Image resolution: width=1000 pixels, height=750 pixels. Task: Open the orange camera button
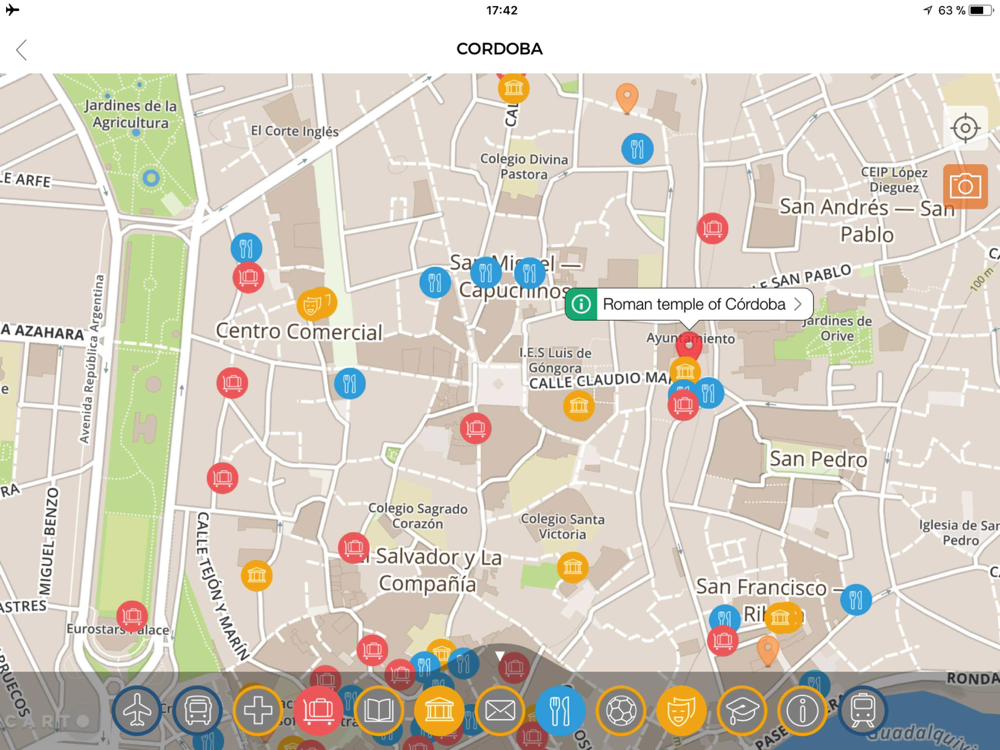[965, 186]
